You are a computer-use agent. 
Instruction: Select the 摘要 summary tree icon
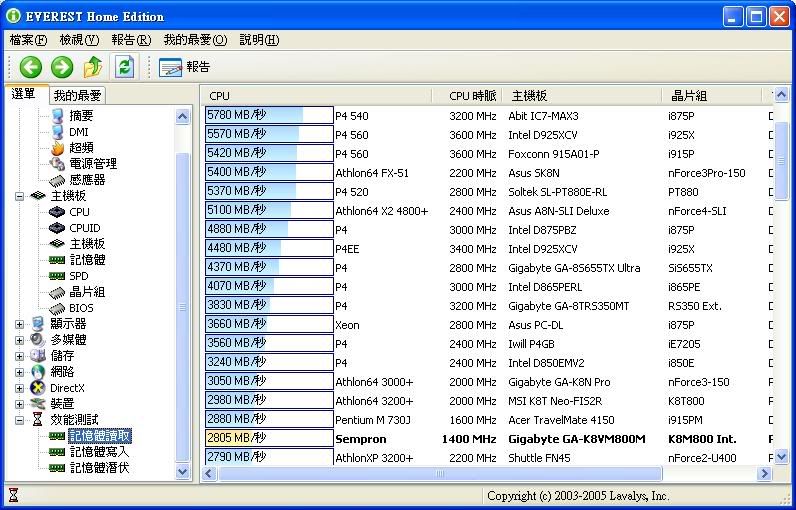tap(58, 116)
